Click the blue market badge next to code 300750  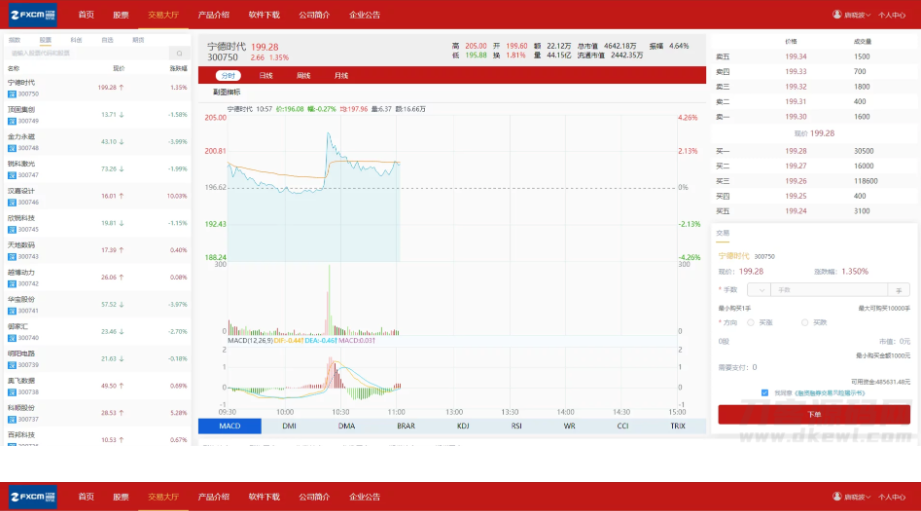(12, 94)
